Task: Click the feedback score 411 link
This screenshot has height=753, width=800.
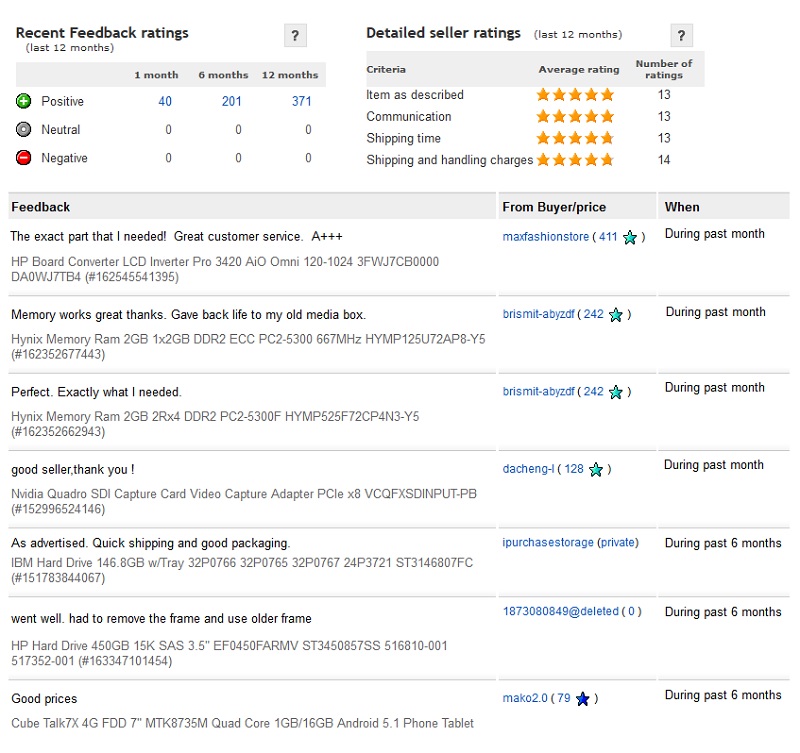Action: 608,237
